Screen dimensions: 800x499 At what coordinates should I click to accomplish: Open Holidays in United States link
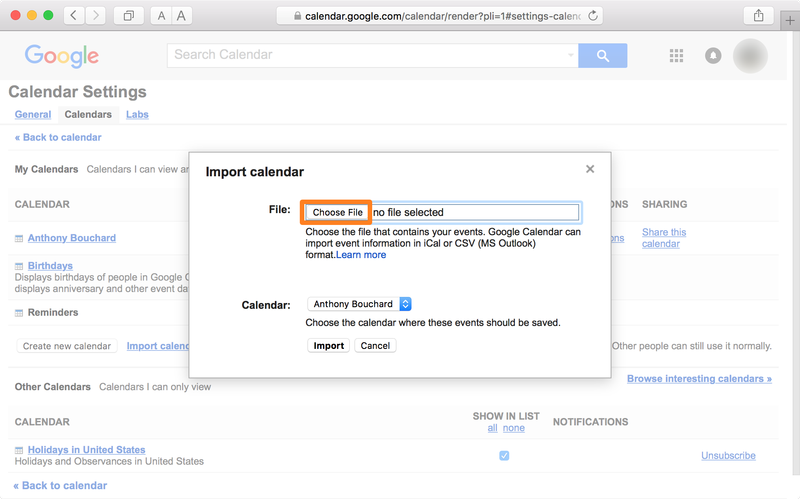click(86, 450)
